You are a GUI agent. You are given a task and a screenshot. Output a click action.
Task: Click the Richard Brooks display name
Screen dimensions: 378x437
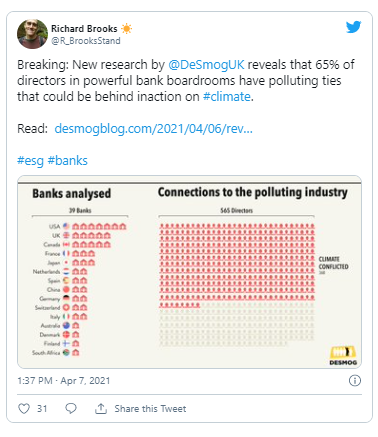(84, 29)
